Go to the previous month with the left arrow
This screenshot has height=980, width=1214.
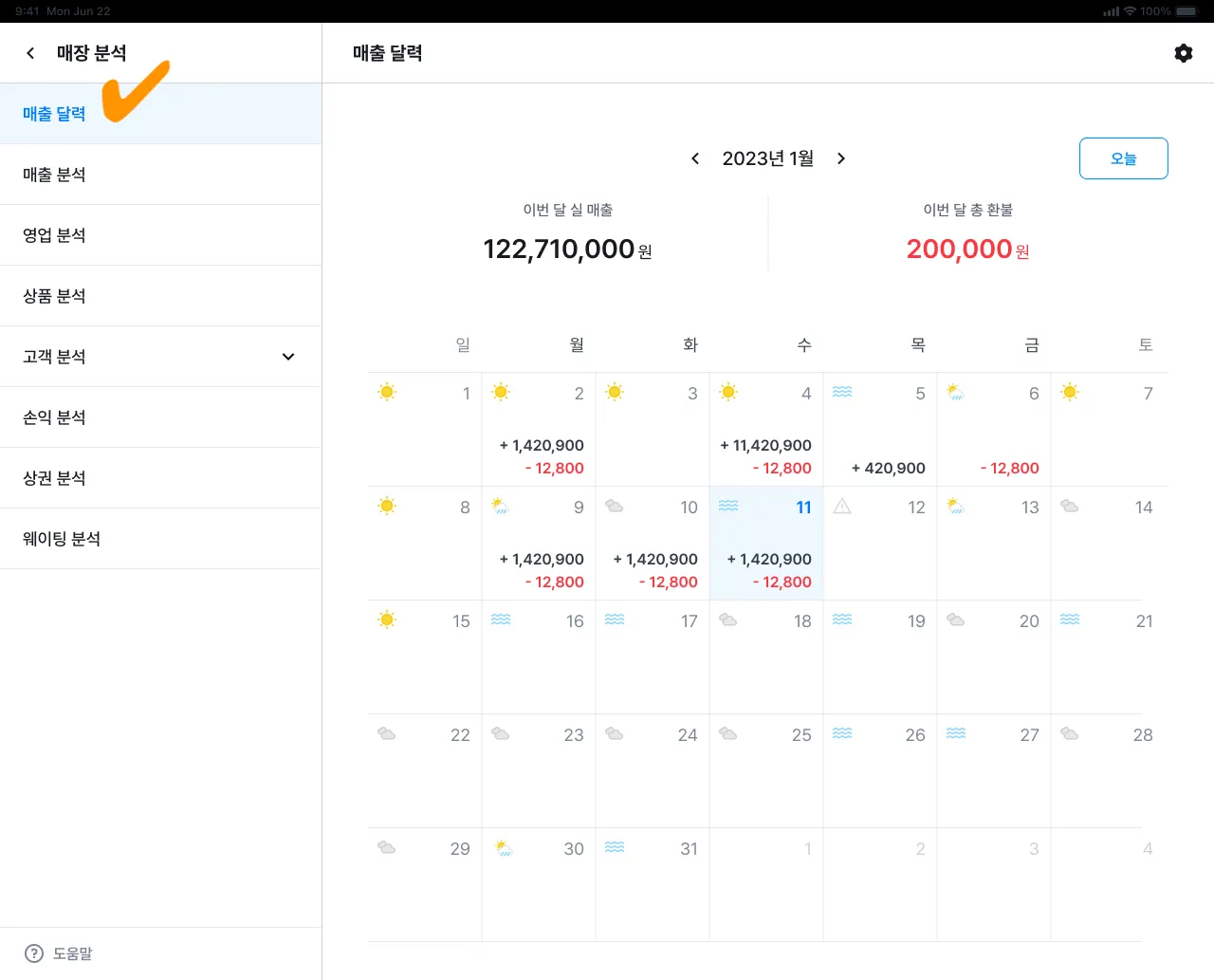695,158
